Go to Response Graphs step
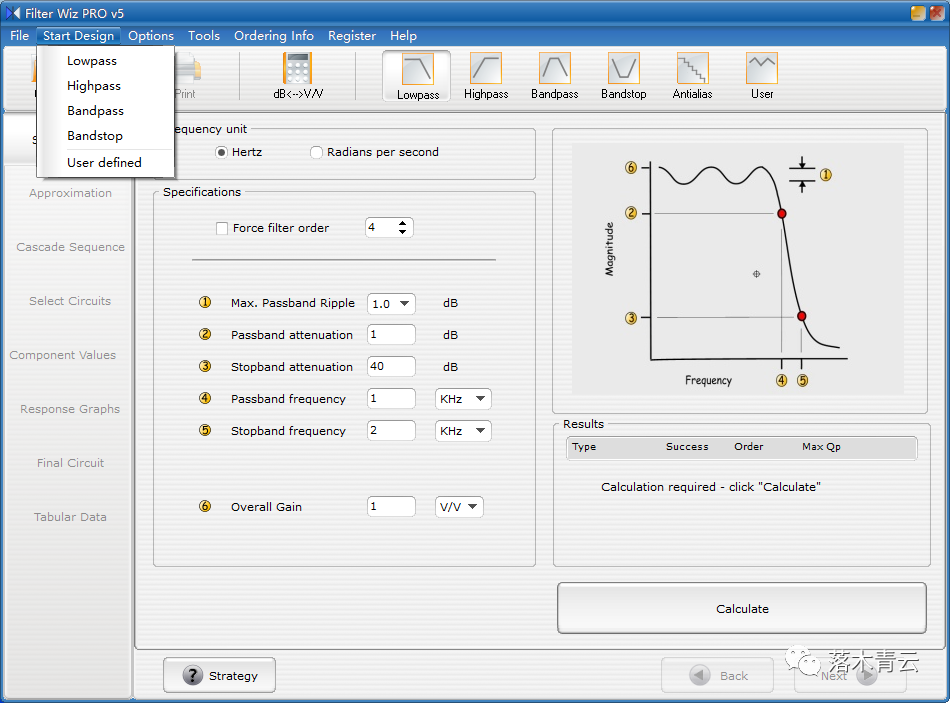 [70, 409]
